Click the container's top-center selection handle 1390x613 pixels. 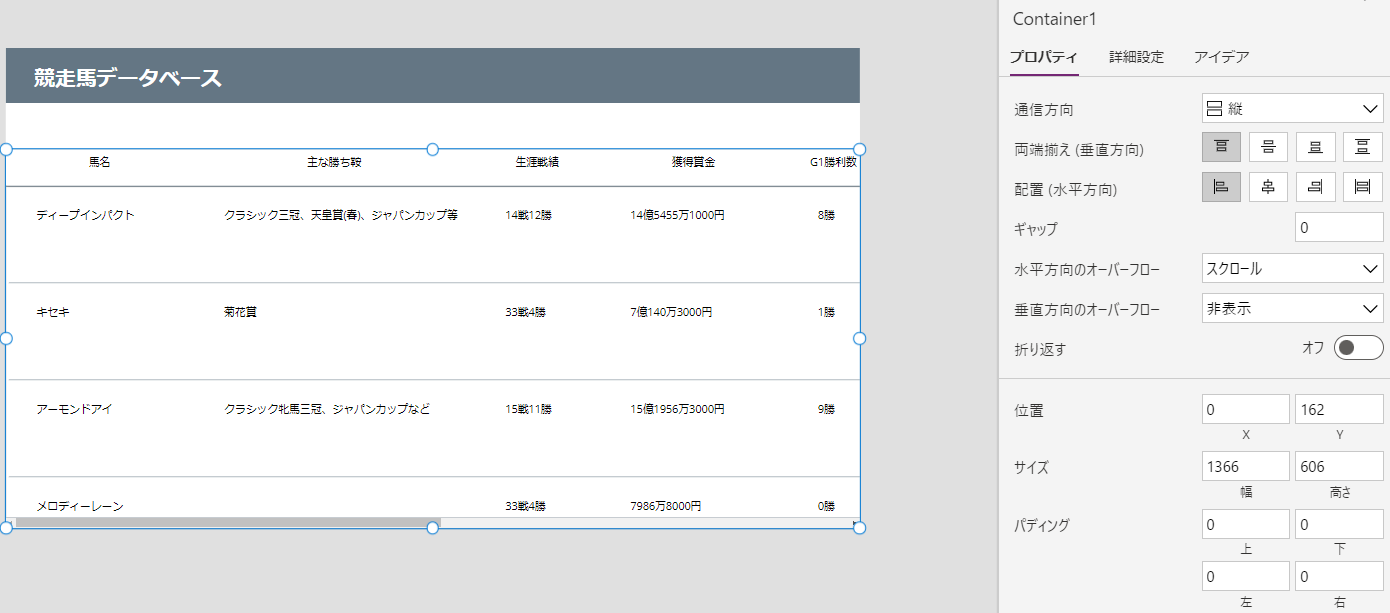pos(433,149)
